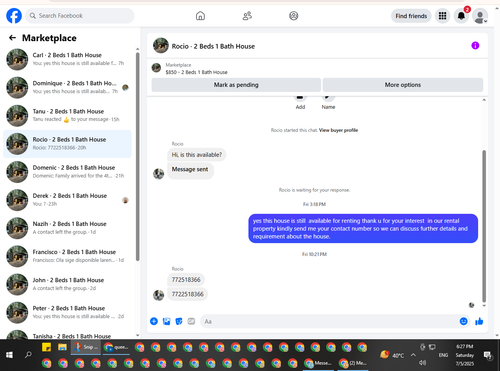500x371 pixels.
Task: Switch to Snipping Tool taskbar item
Action: pos(86,347)
